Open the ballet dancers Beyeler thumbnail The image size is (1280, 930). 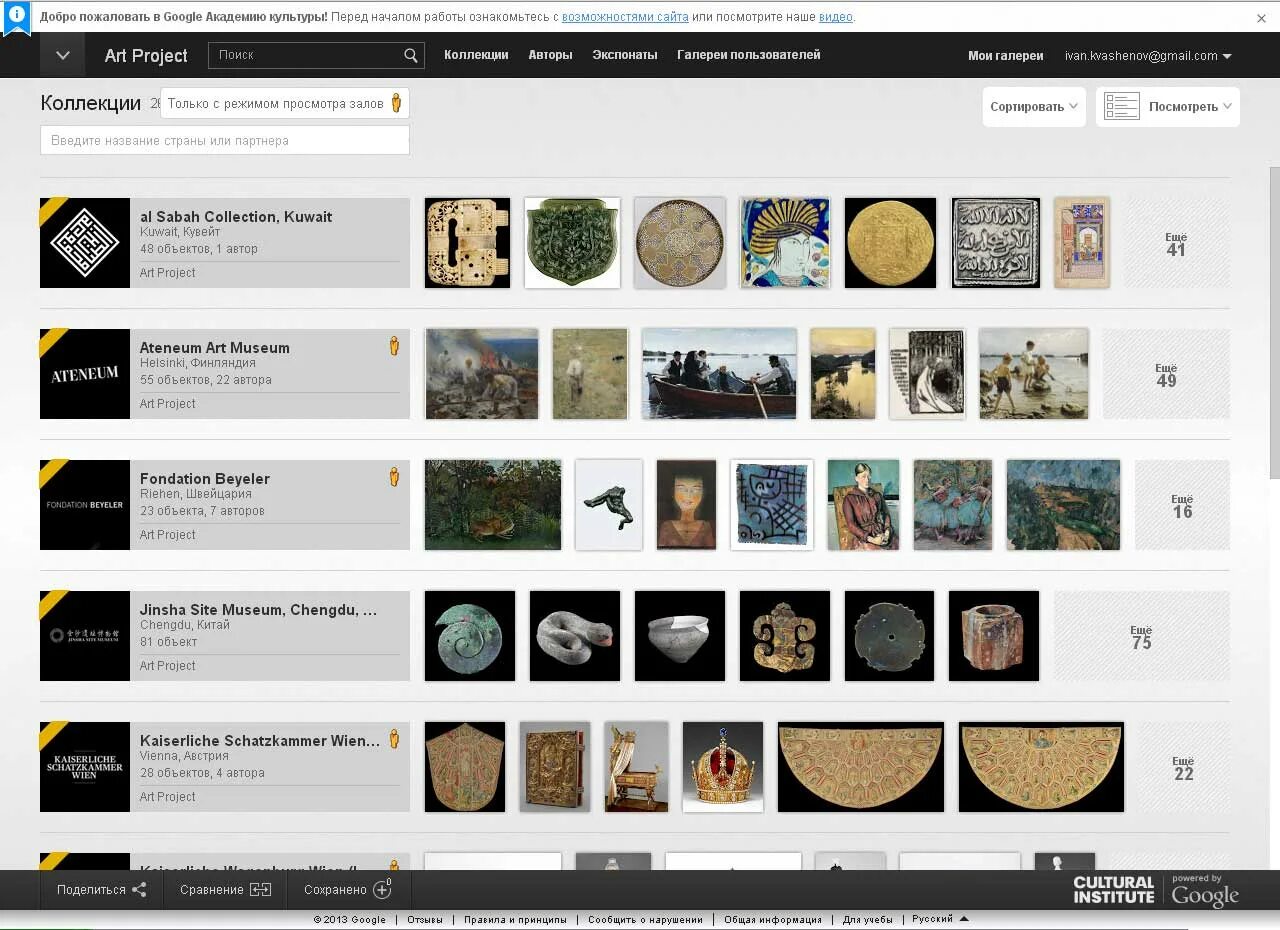pos(953,505)
